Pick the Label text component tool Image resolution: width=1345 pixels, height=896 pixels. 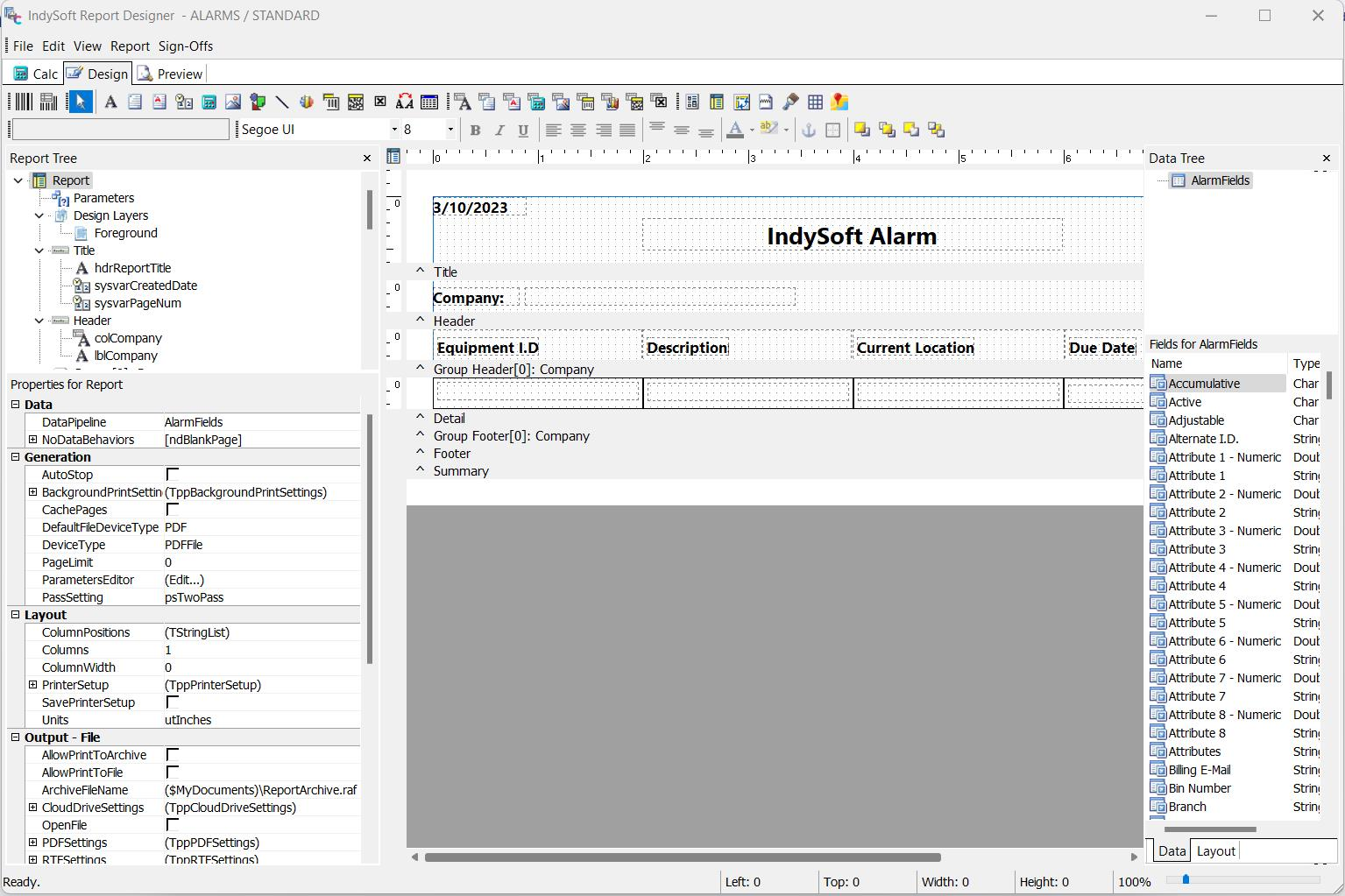[110, 102]
